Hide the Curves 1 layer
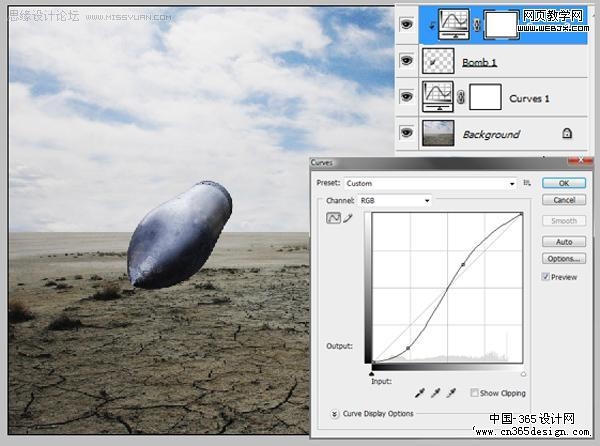Viewport: 600px width, 446px height. (x=406, y=96)
